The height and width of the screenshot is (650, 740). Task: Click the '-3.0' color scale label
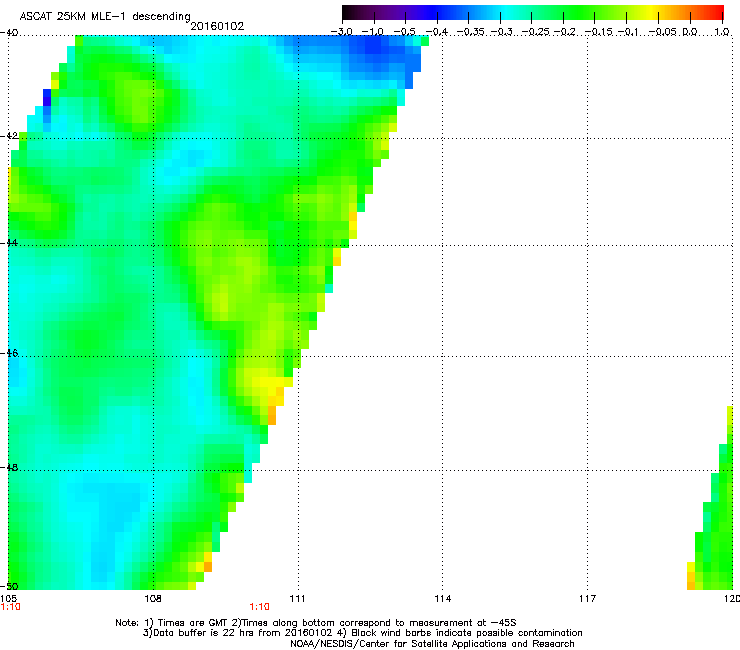pyautogui.click(x=341, y=32)
